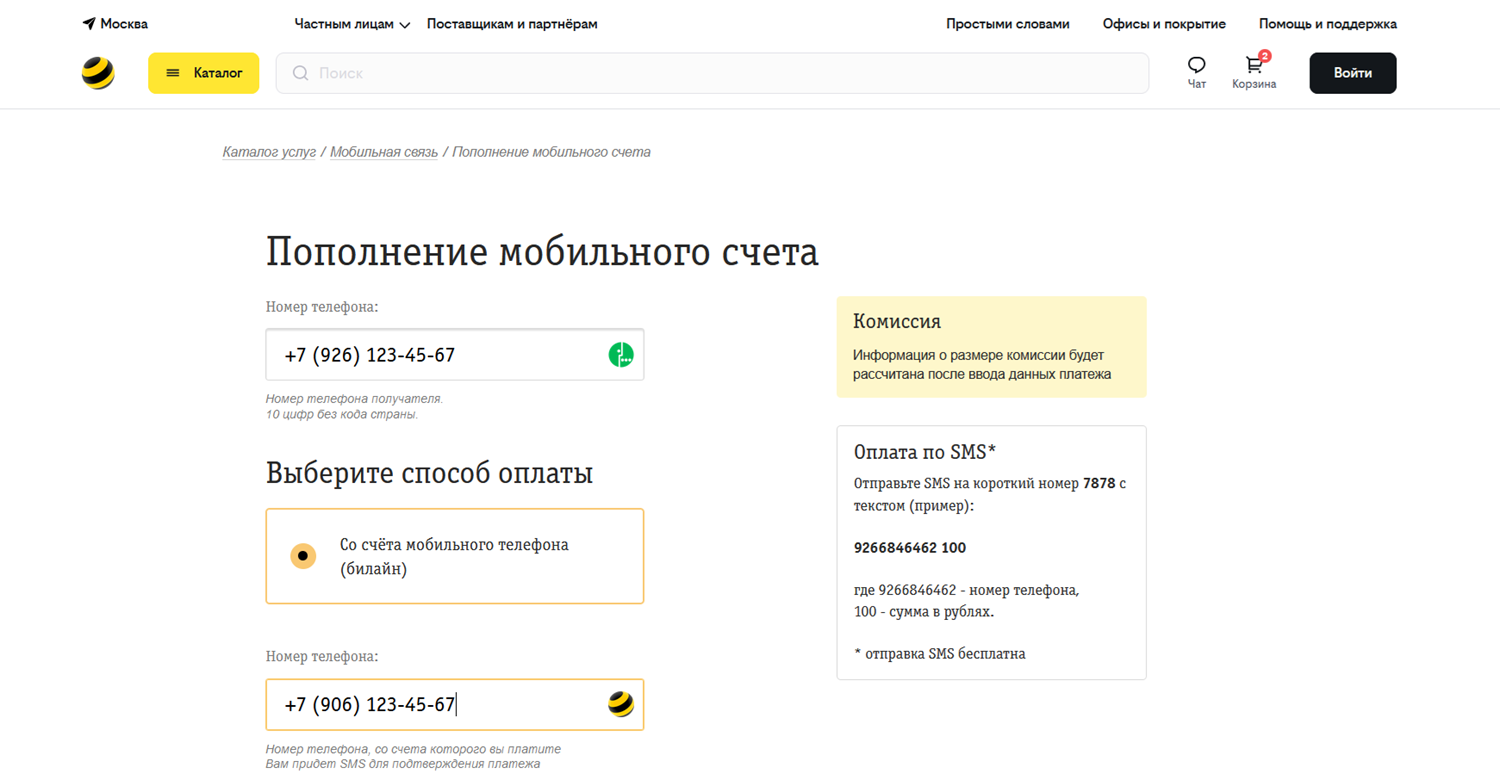Viewport: 1500px width, 780px height.
Task: Open Простыми словами page
Action: [1008, 24]
